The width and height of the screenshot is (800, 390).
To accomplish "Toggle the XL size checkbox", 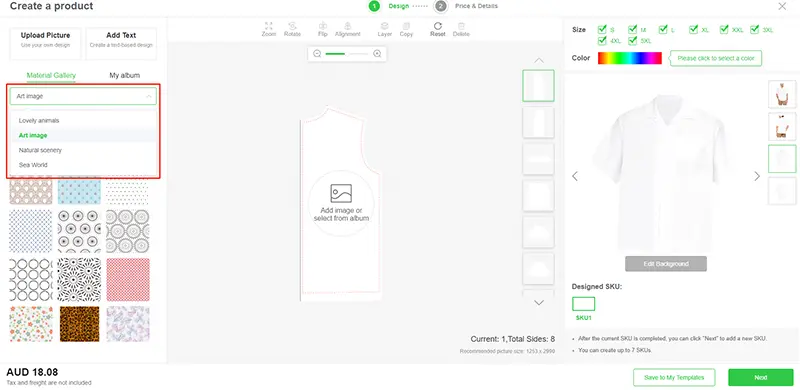I will pos(693,30).
